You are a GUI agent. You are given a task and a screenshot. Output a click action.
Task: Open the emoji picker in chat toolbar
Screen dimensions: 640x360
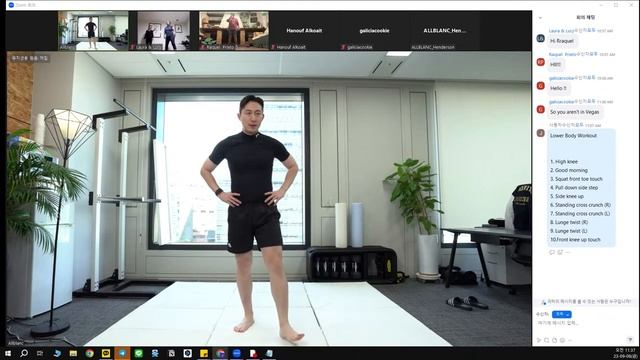(562, 340)
